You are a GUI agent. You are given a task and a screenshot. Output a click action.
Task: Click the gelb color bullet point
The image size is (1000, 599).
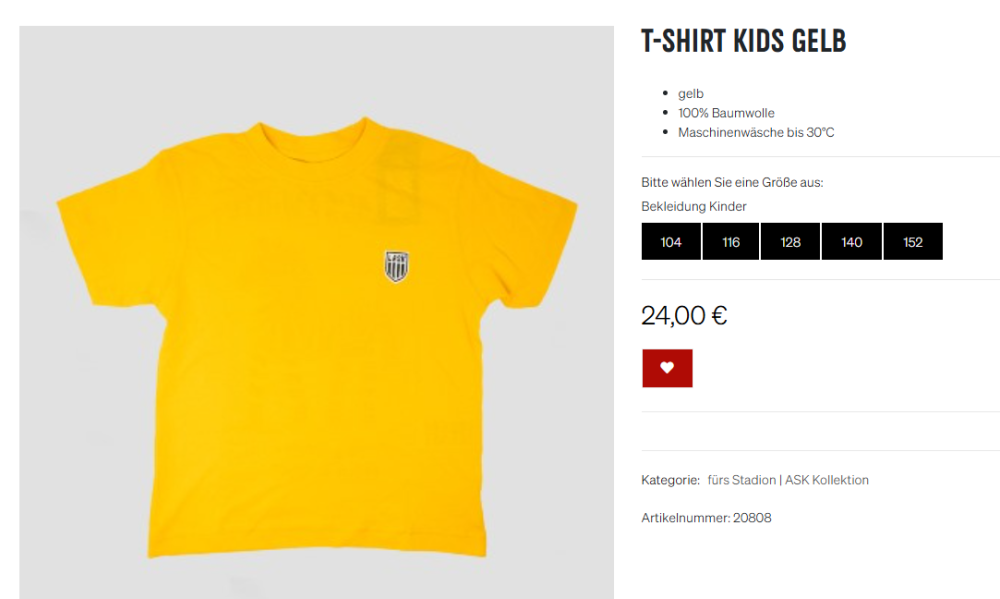coord(691,94)
